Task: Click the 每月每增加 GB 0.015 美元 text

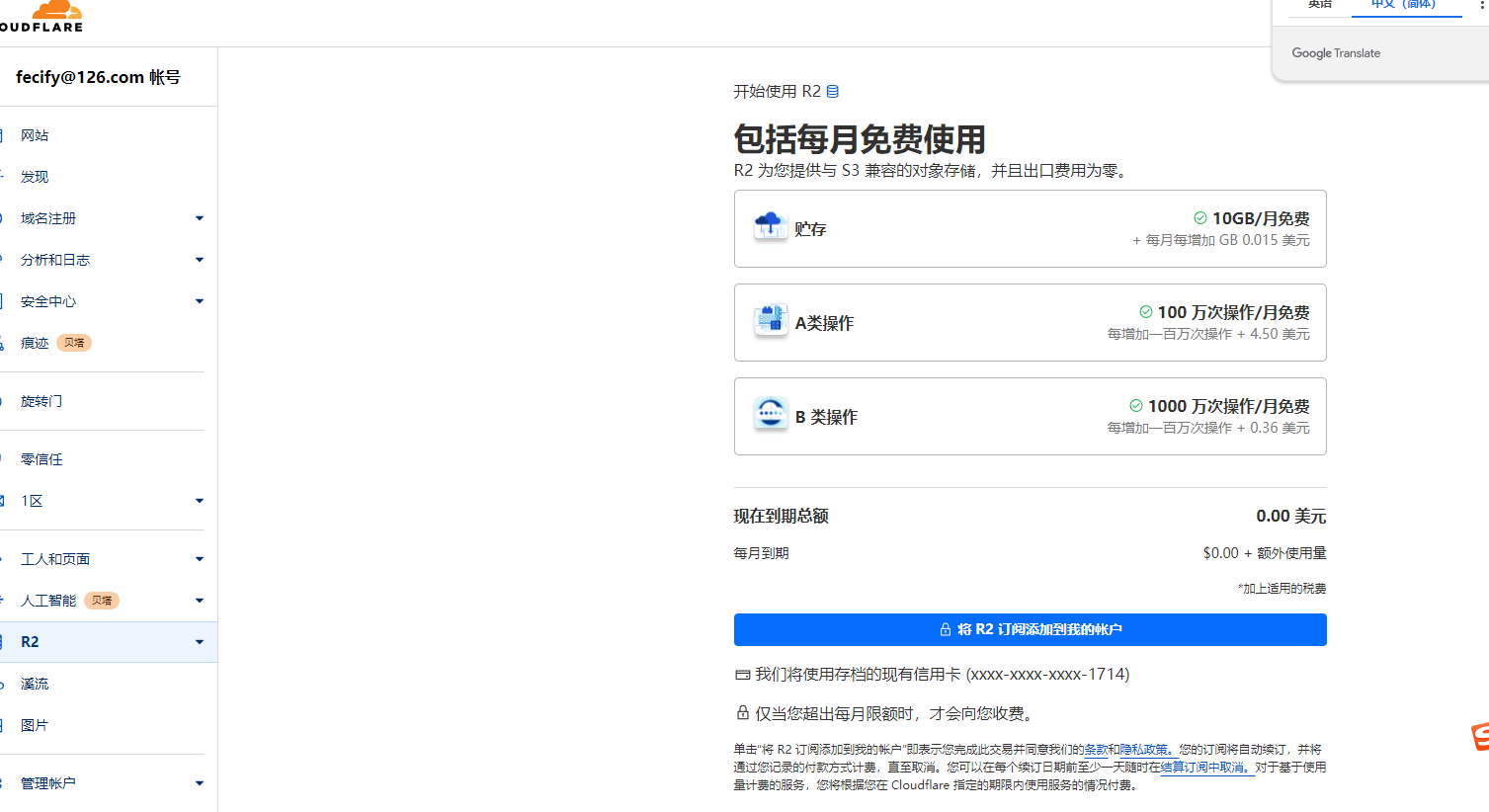Action: pyautogui.click(x=1221, y=240)
